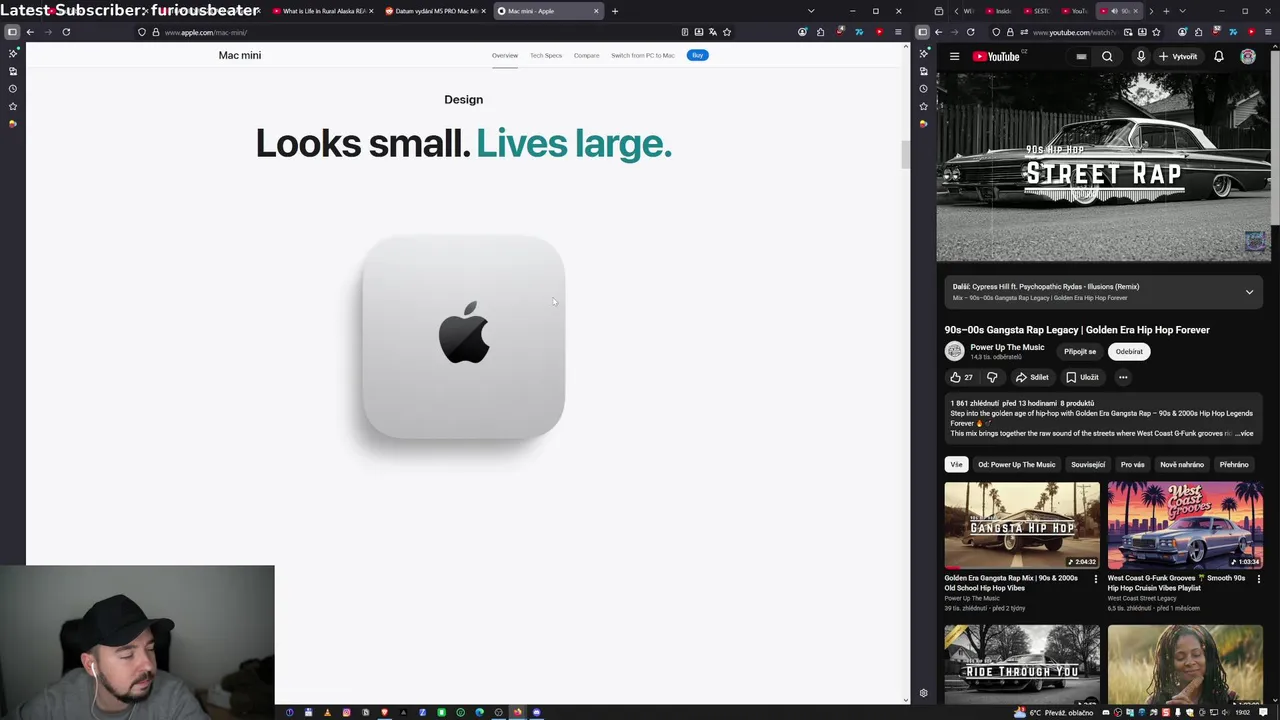Viewport: 1280px width, 720px height.
Task: Open menu for Golden Era Gangsta Rap Mix video
Action: point(1095,579)
